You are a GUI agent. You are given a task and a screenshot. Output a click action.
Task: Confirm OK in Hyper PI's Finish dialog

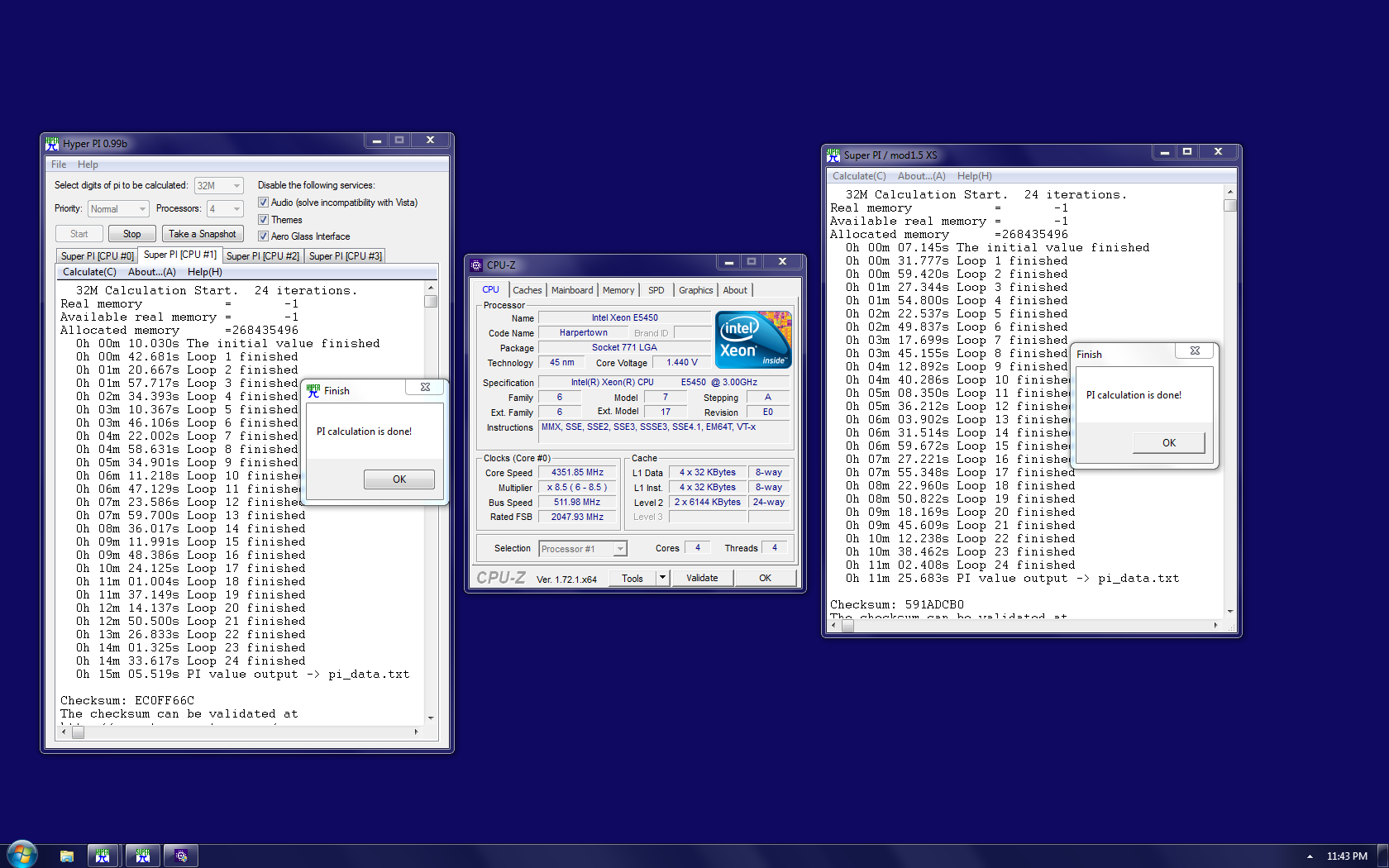click(x=399, y=479)
